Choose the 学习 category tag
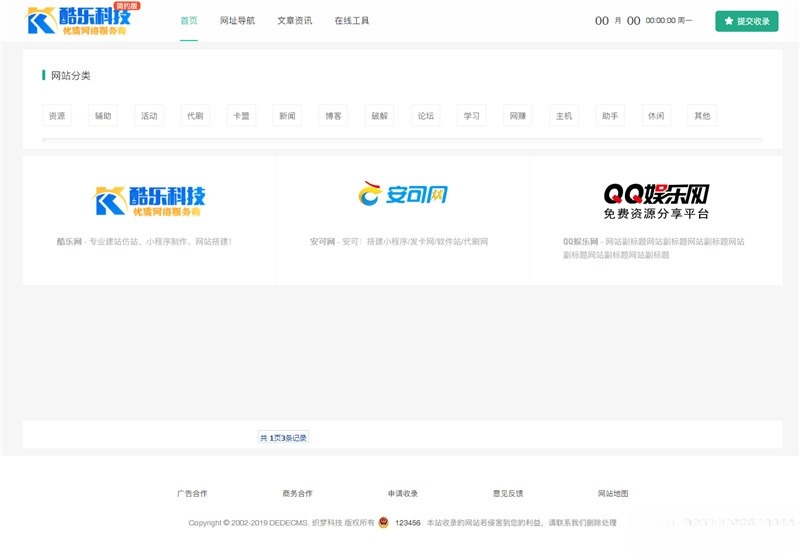 click(x=471, y=116)
